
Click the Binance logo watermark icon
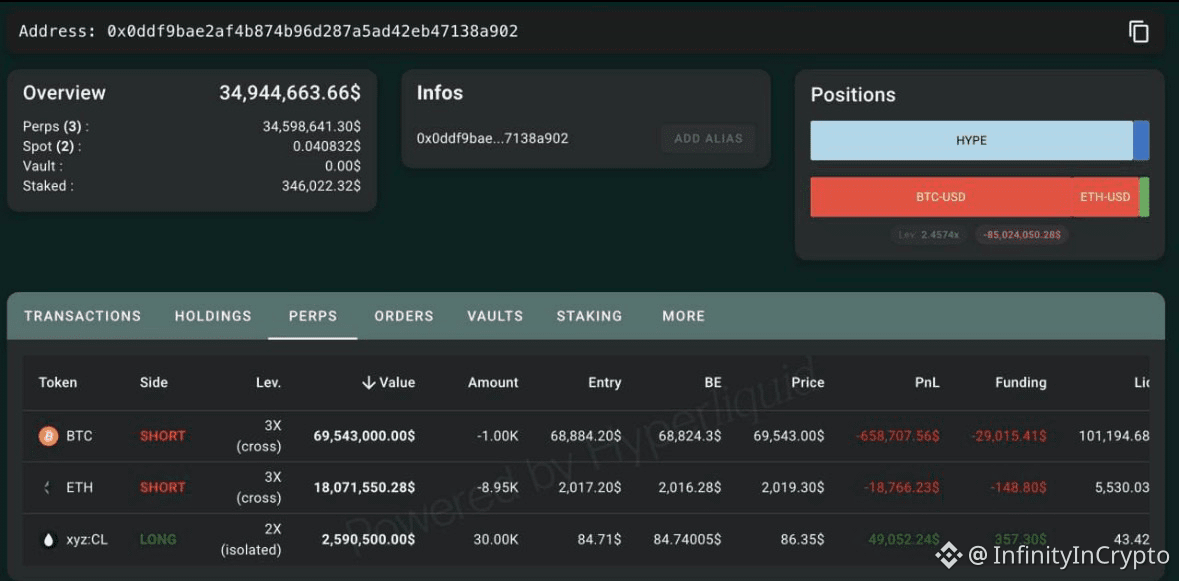click(949, 555)
